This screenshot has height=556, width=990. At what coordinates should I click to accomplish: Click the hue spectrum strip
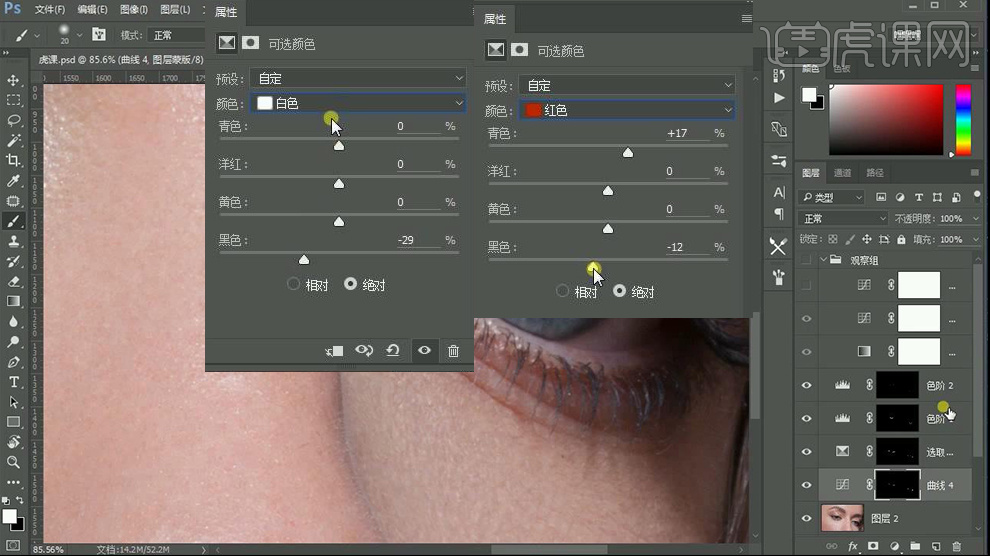click(x=963, y=120)
